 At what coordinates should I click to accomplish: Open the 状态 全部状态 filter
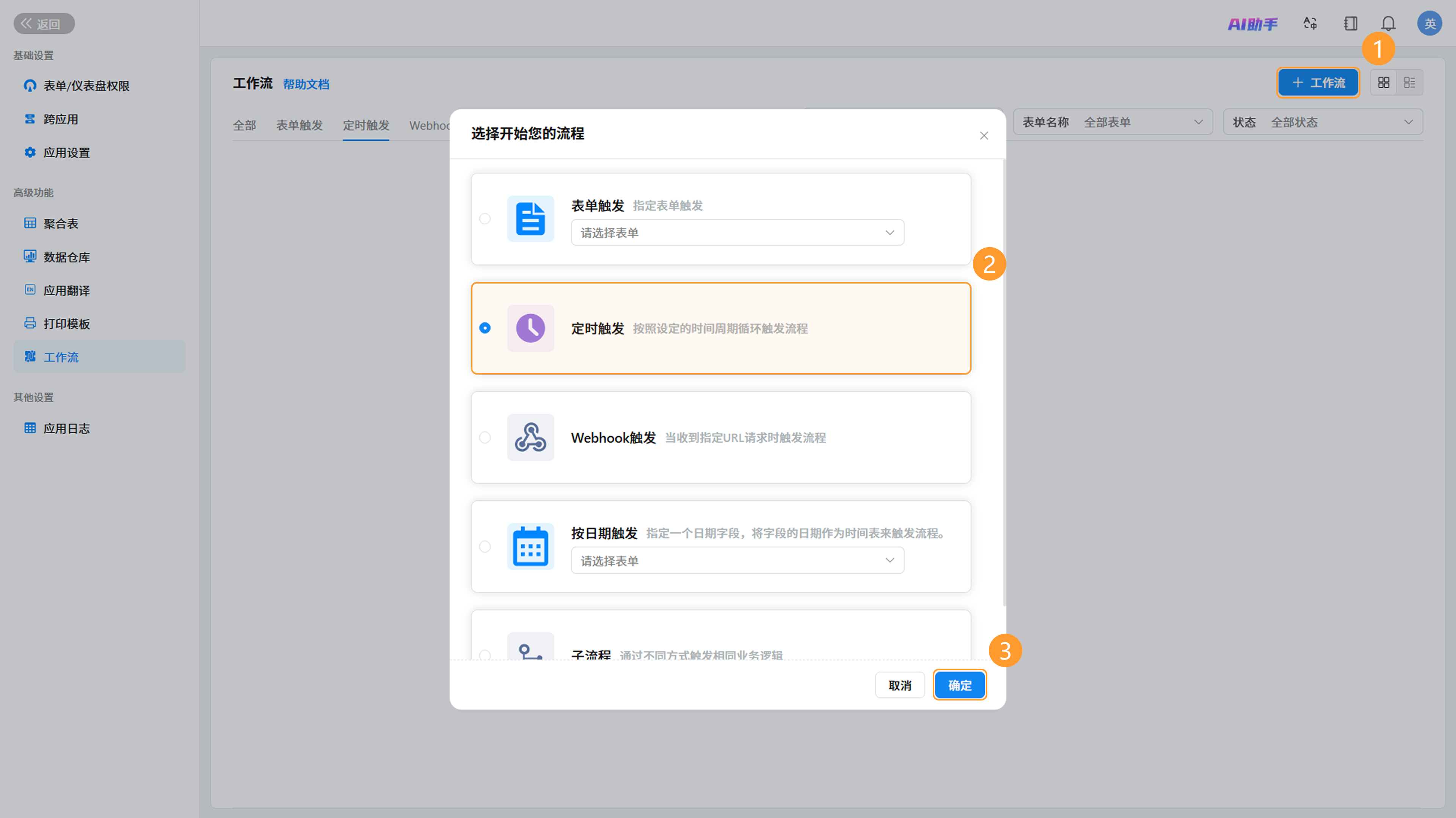point(1323,122)
